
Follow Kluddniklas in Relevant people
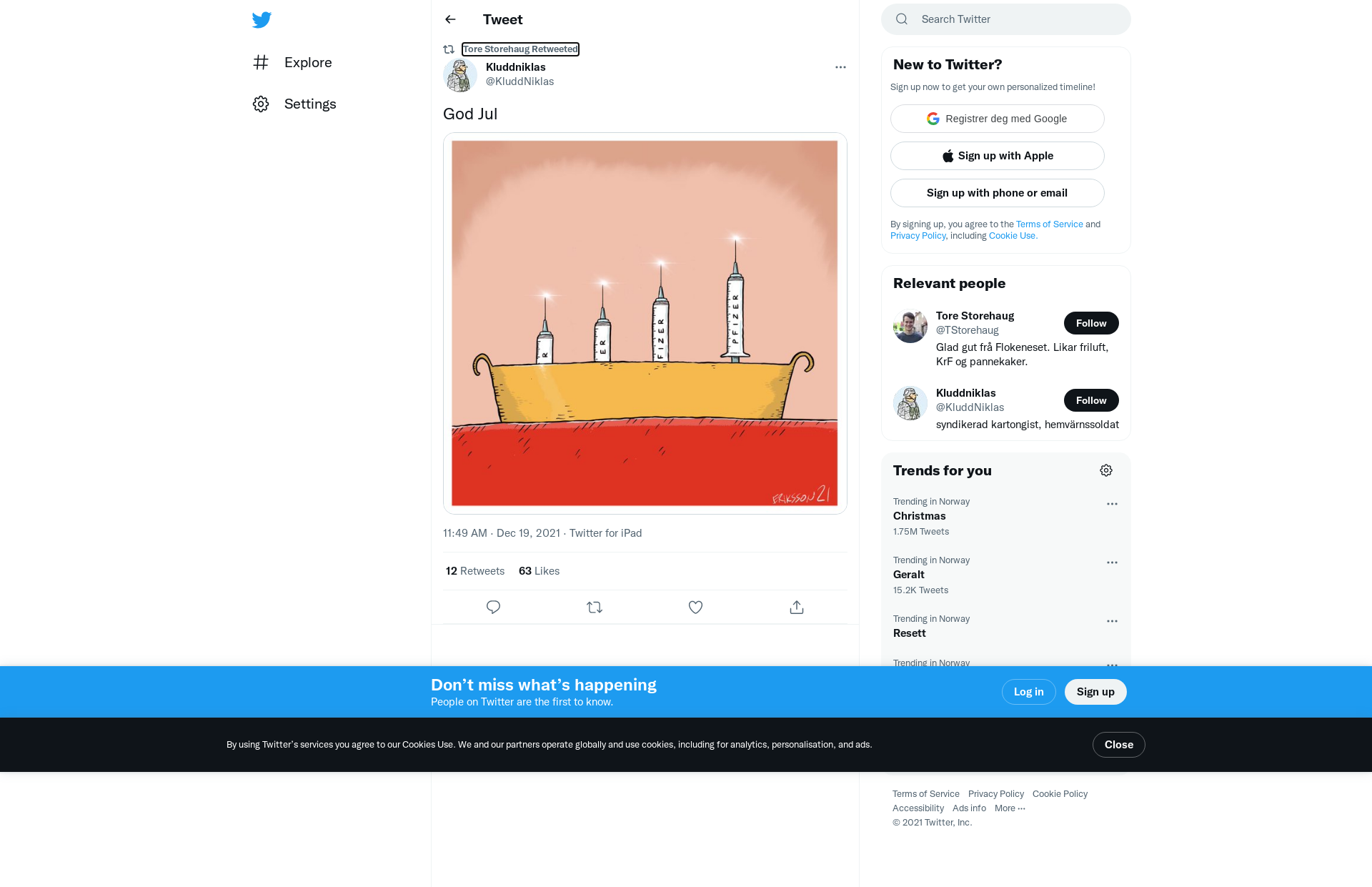click(x=1090, y=400)
